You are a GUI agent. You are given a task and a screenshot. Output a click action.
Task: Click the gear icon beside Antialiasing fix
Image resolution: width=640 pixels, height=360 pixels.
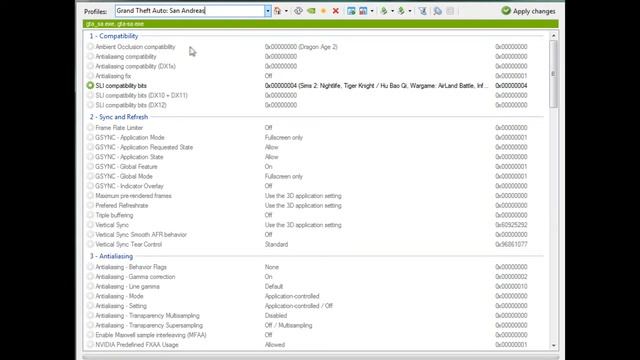pyautogui.click(x=90, y=76)
